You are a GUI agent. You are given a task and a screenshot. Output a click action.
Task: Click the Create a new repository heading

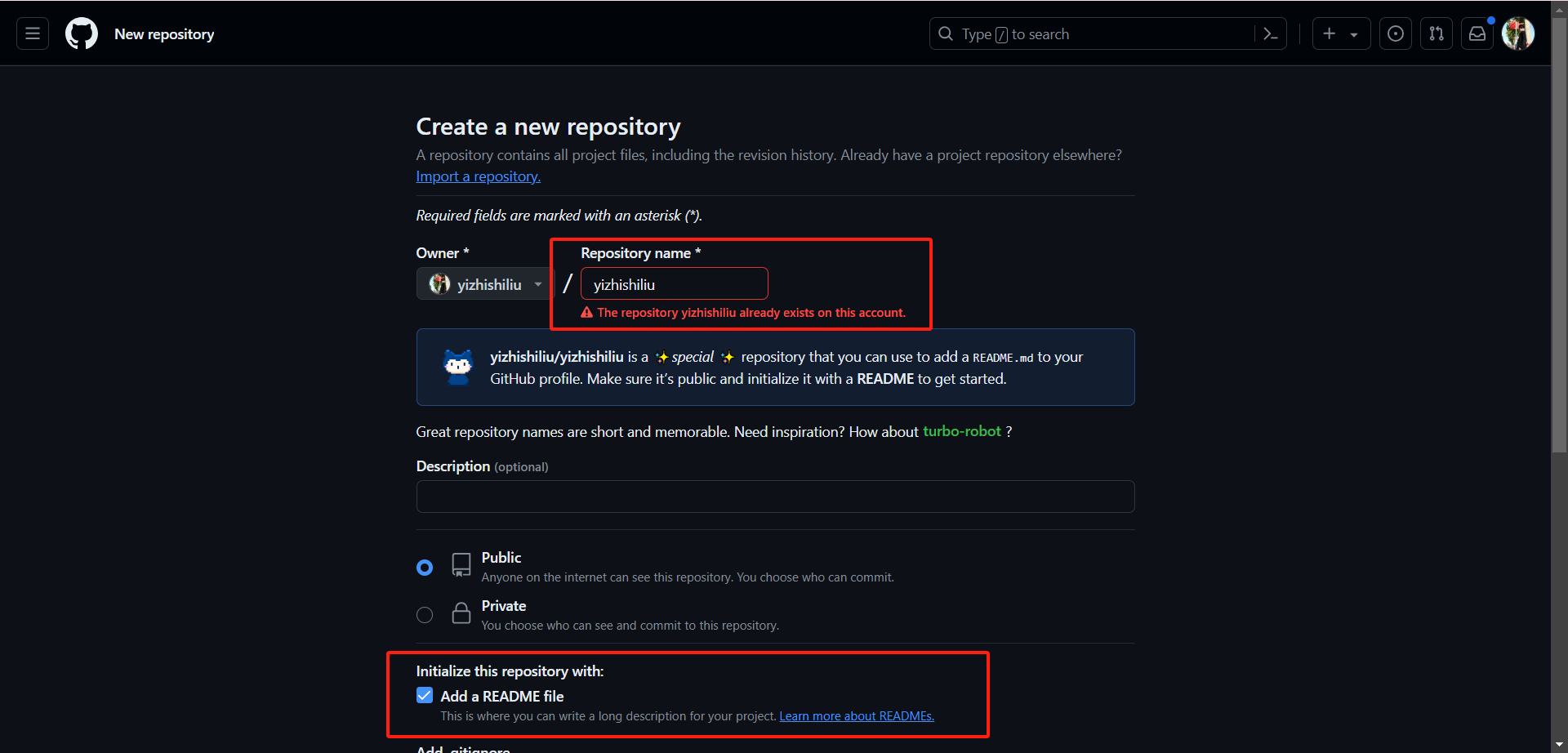pos(548,127)
